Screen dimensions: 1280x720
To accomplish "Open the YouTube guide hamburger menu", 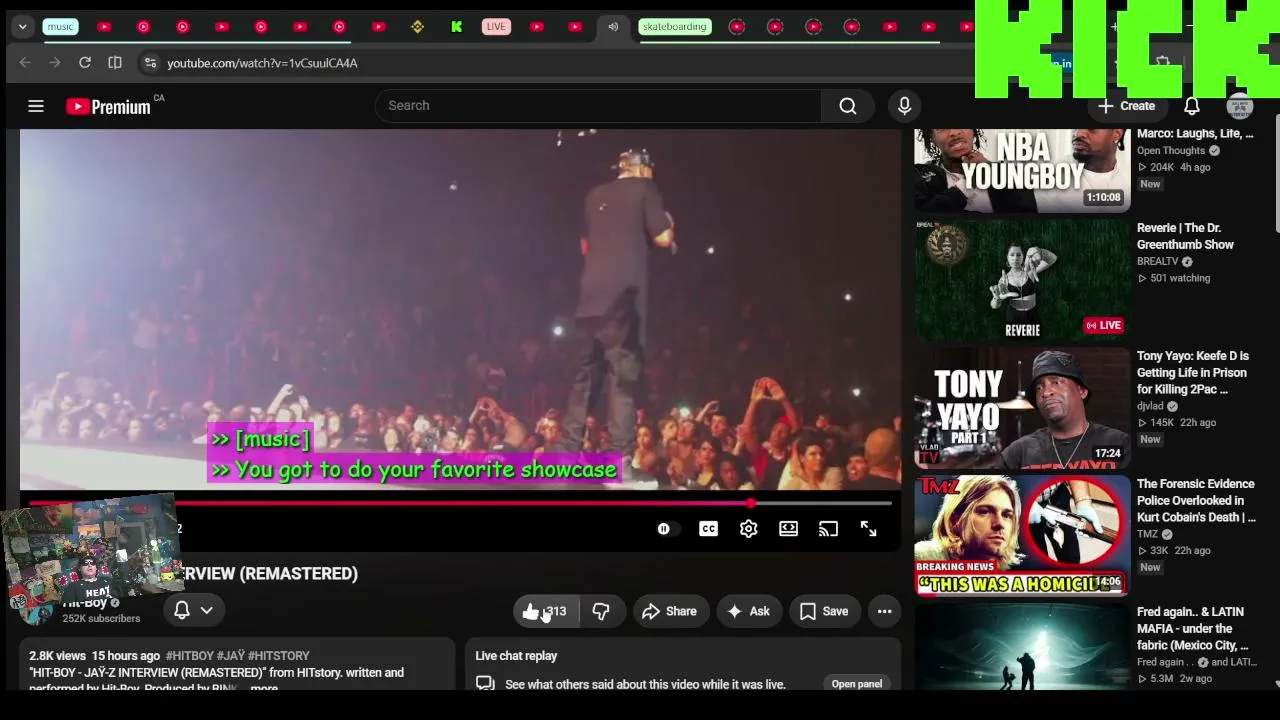I will point(36,106).
